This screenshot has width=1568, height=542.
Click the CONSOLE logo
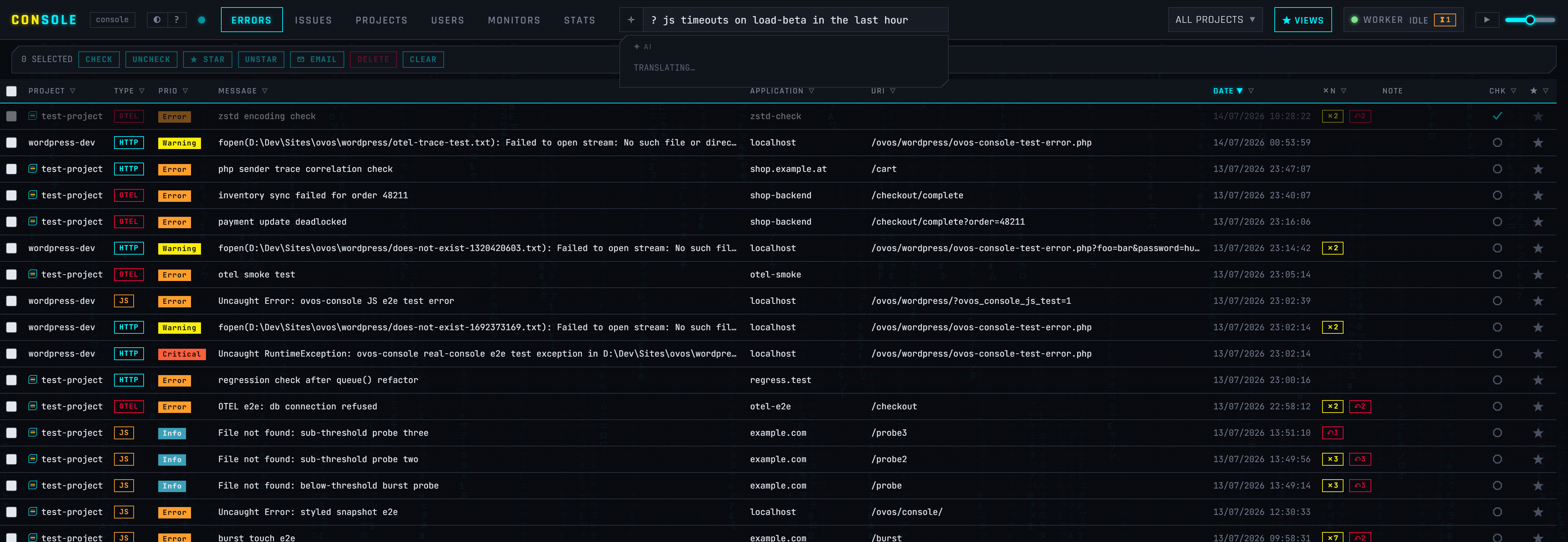(x=44, y=20)
